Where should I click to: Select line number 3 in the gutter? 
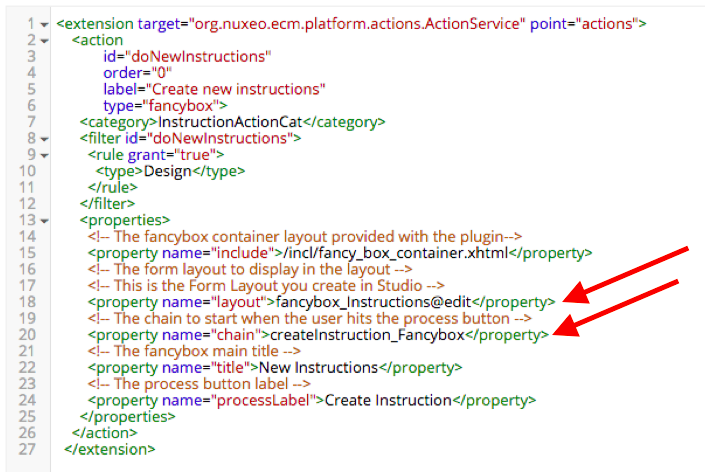coord(31,57)
